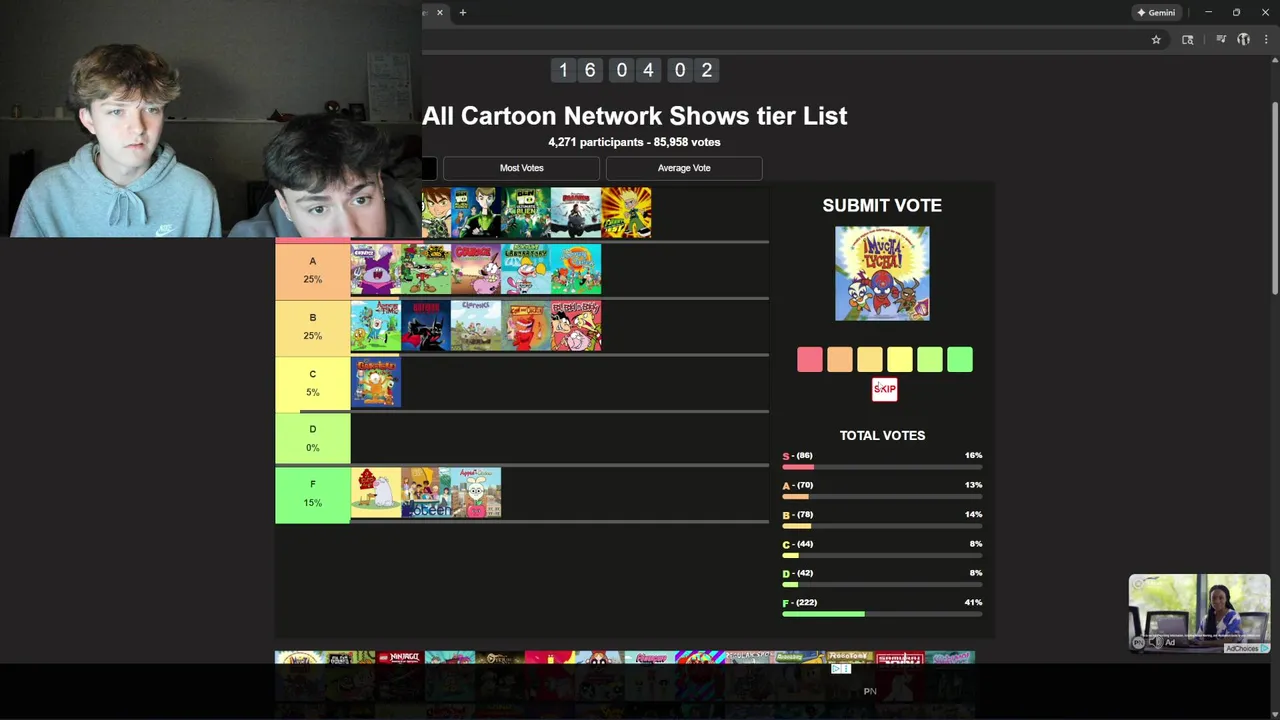Click the S total votes bar
1280x720 pixels.
point(882,467)
